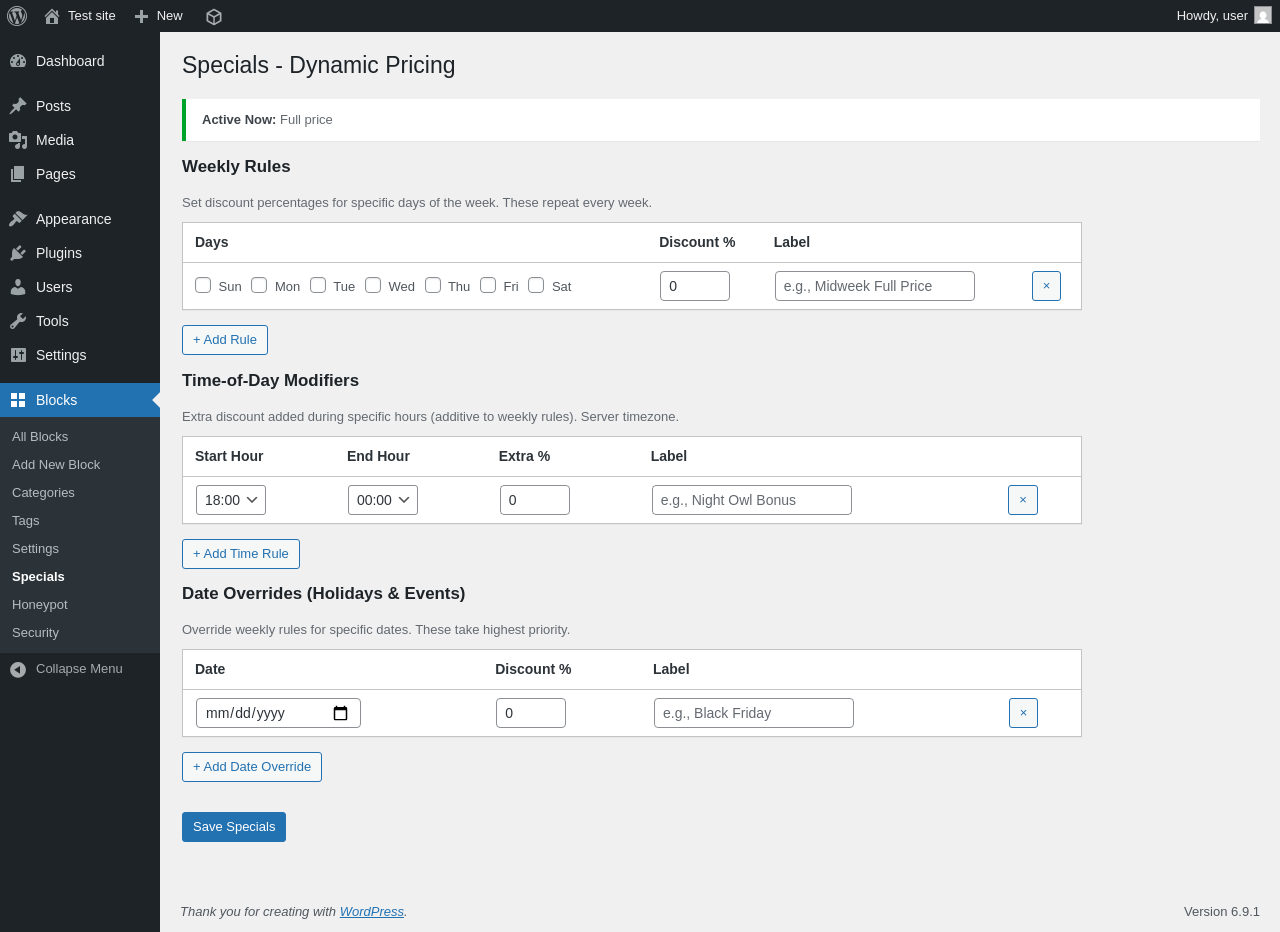Click the Version 6.9.1 footer text

click(1222, 912)
